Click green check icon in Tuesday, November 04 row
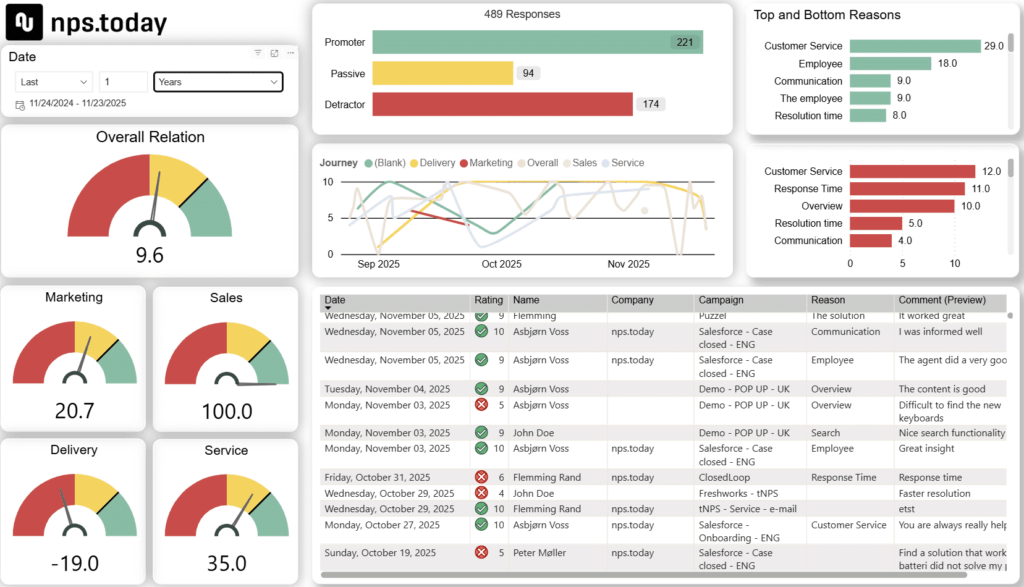The height and width of the screenshot is (587, 1024). 481,390
